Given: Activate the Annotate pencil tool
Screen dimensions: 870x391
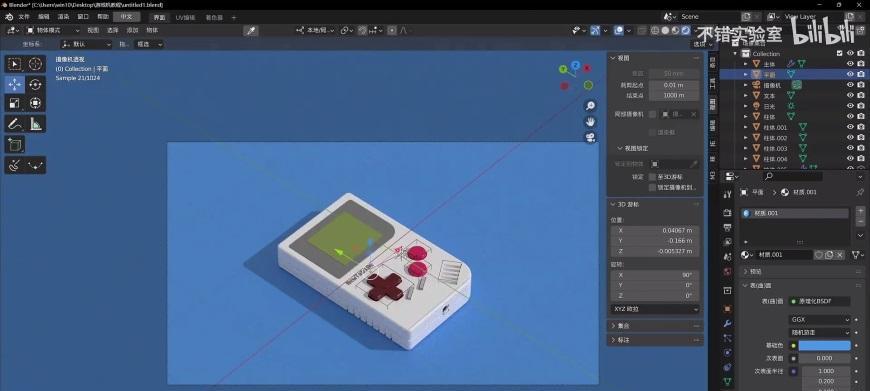Looking at the screenshot, I should [15, 124].
